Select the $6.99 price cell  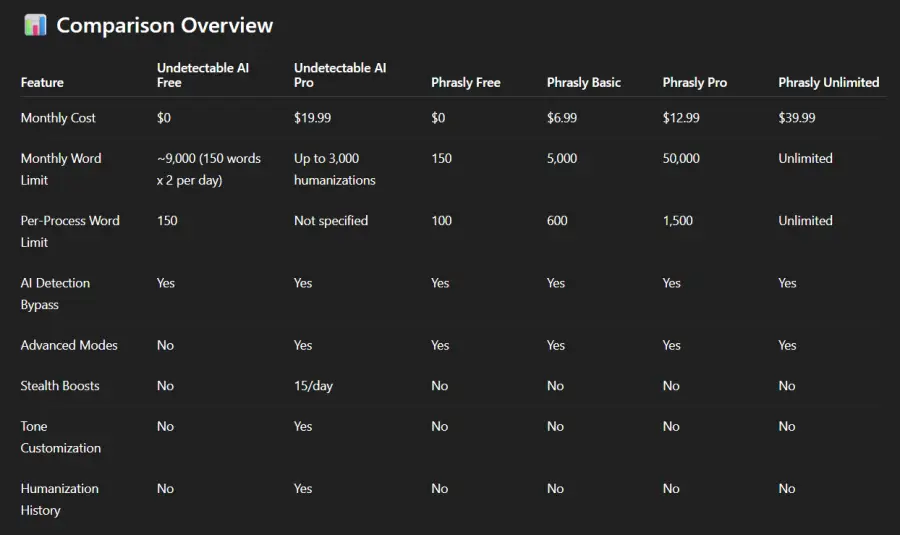click(561, 118)
